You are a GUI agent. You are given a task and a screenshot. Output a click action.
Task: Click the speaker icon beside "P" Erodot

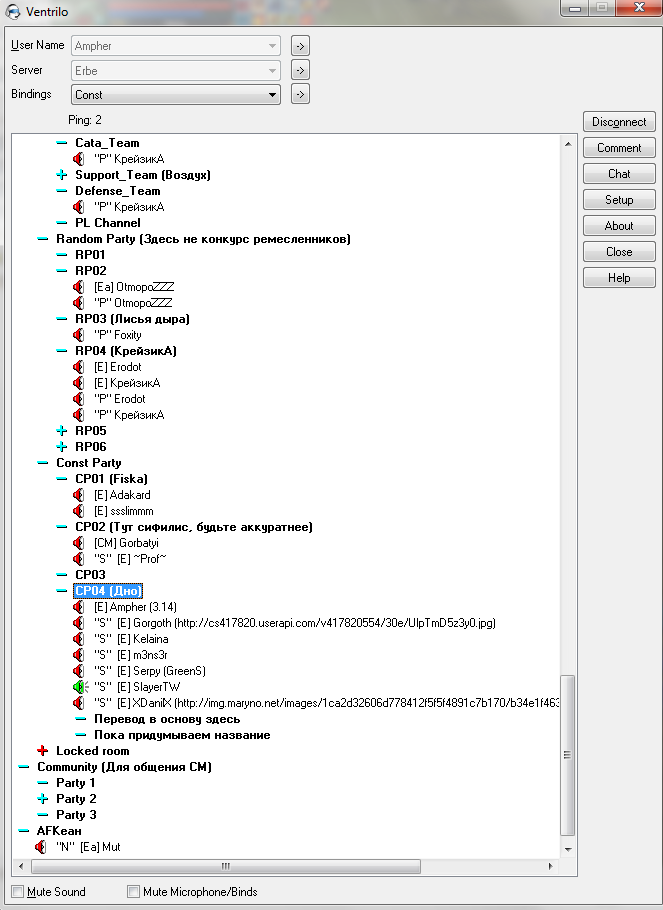pos(78,399)
